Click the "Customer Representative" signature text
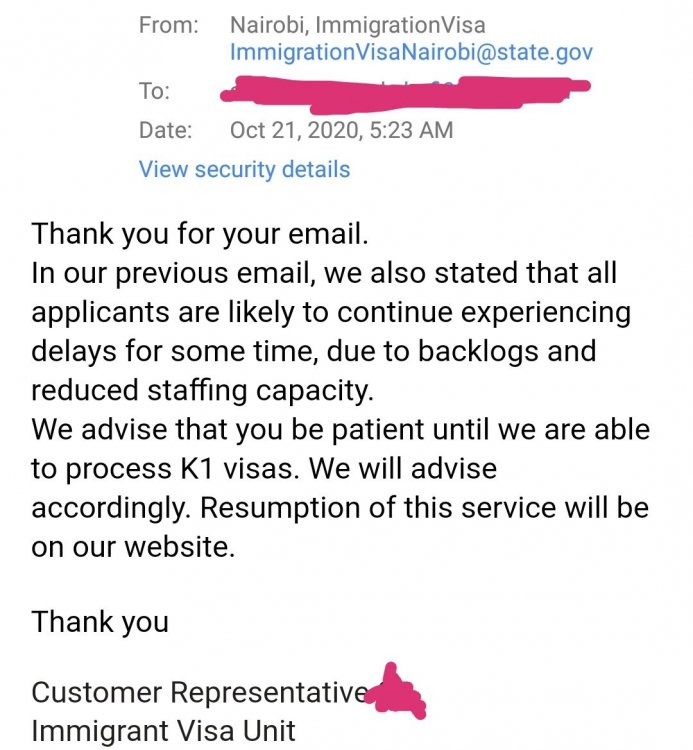The width and height of the screenshot is (693, 750). click(198, 691)
